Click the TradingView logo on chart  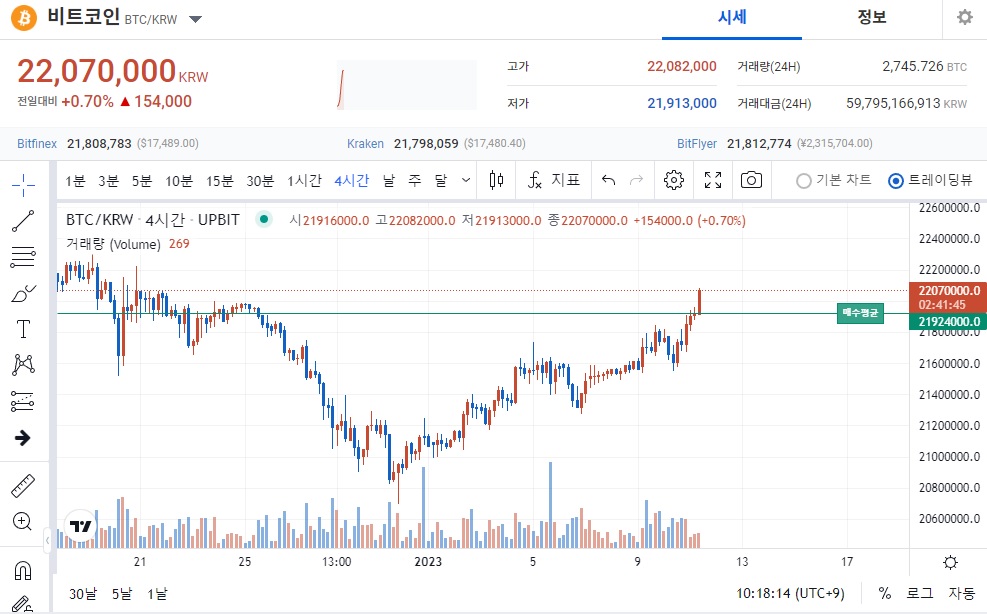(81, 526)
